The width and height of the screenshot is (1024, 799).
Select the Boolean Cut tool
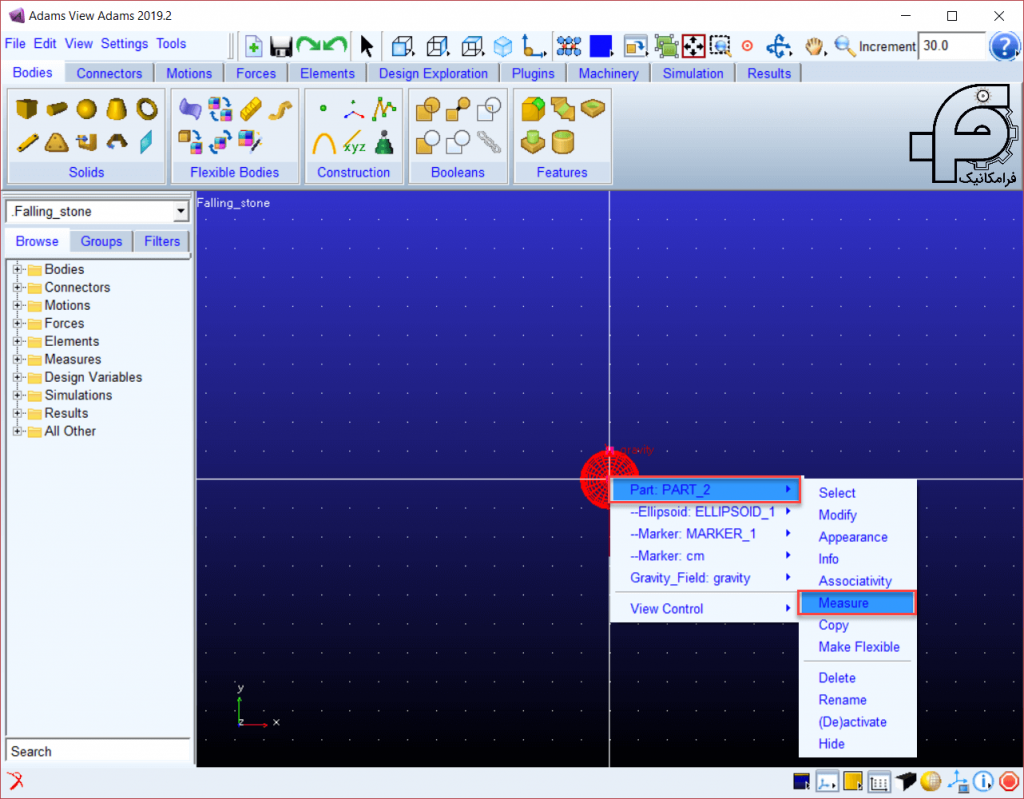[428, 142]
